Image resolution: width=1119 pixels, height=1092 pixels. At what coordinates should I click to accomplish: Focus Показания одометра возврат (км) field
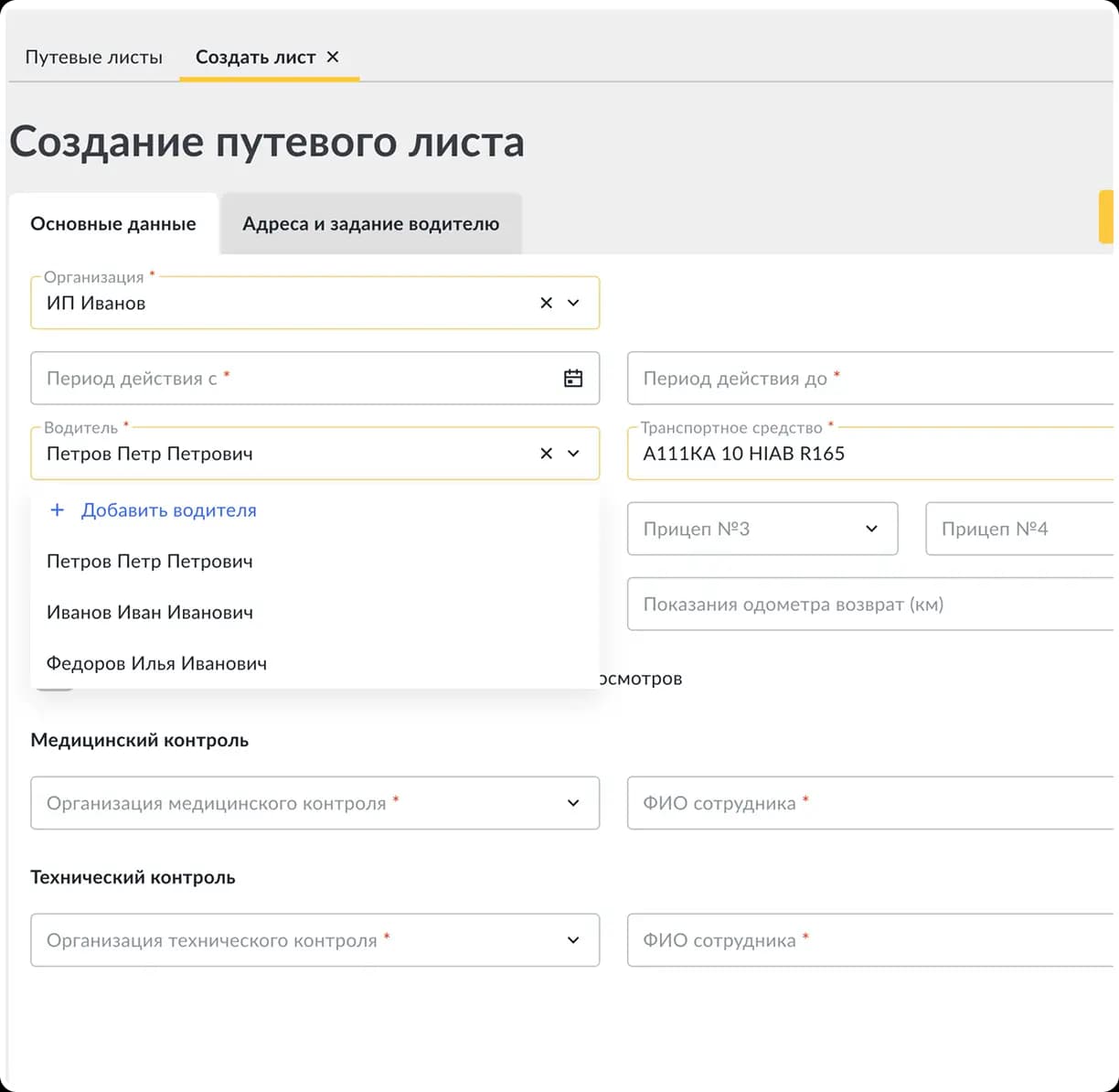click(x=870, y=605)
